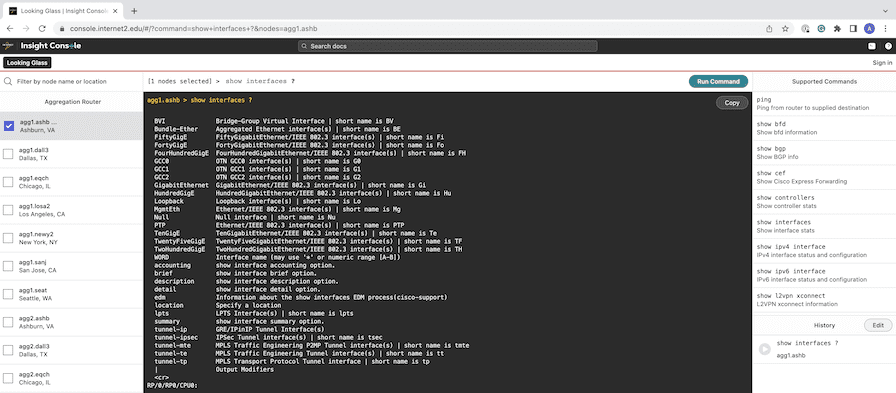The image size is (896, 393).
Task: Choose the show bfd command
Action: point(824,128)
